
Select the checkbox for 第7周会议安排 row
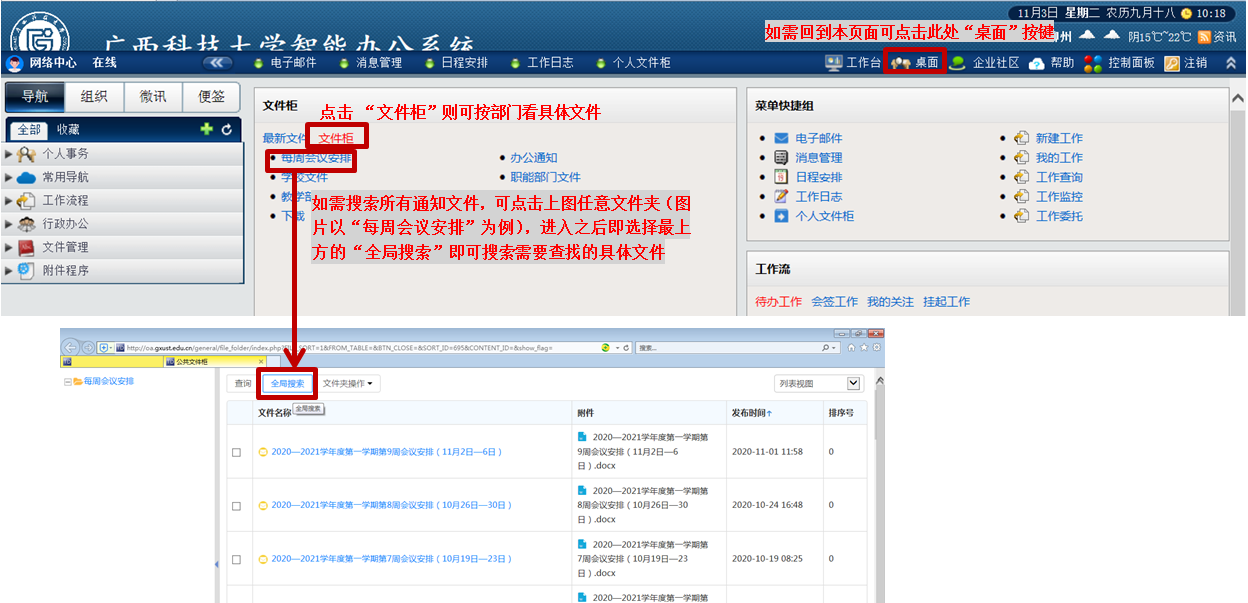pyautogui.click(x=236, y=559)
